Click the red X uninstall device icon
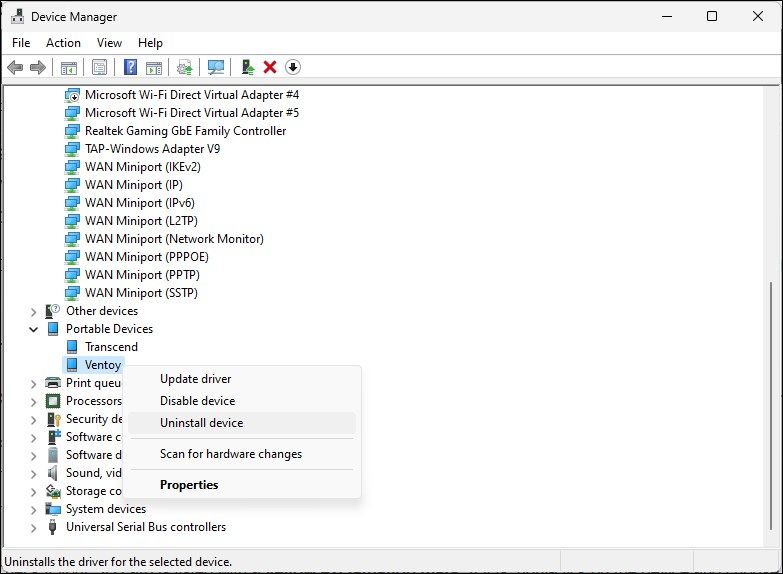Screen dimensions: 783x574 point(270,67)
